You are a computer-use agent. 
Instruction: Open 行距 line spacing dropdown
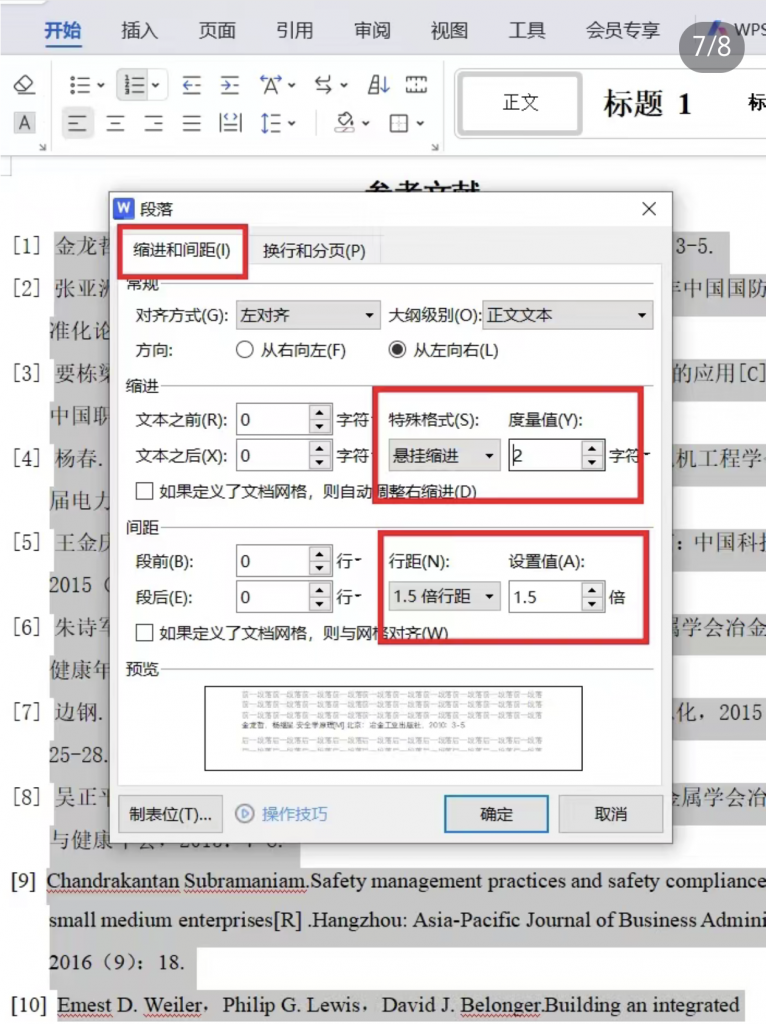444,596
